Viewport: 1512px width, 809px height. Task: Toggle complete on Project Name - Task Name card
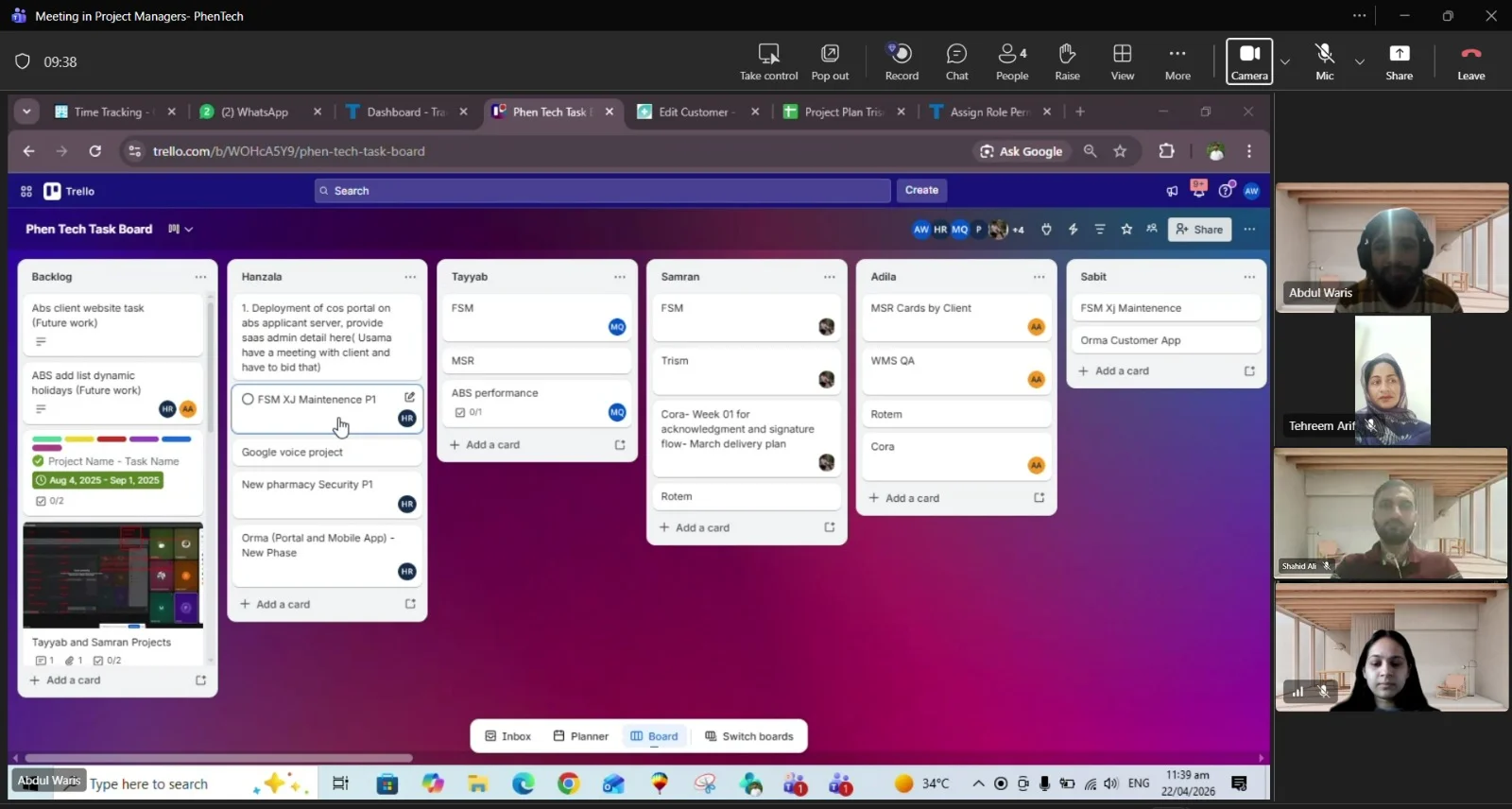(38, 461)
